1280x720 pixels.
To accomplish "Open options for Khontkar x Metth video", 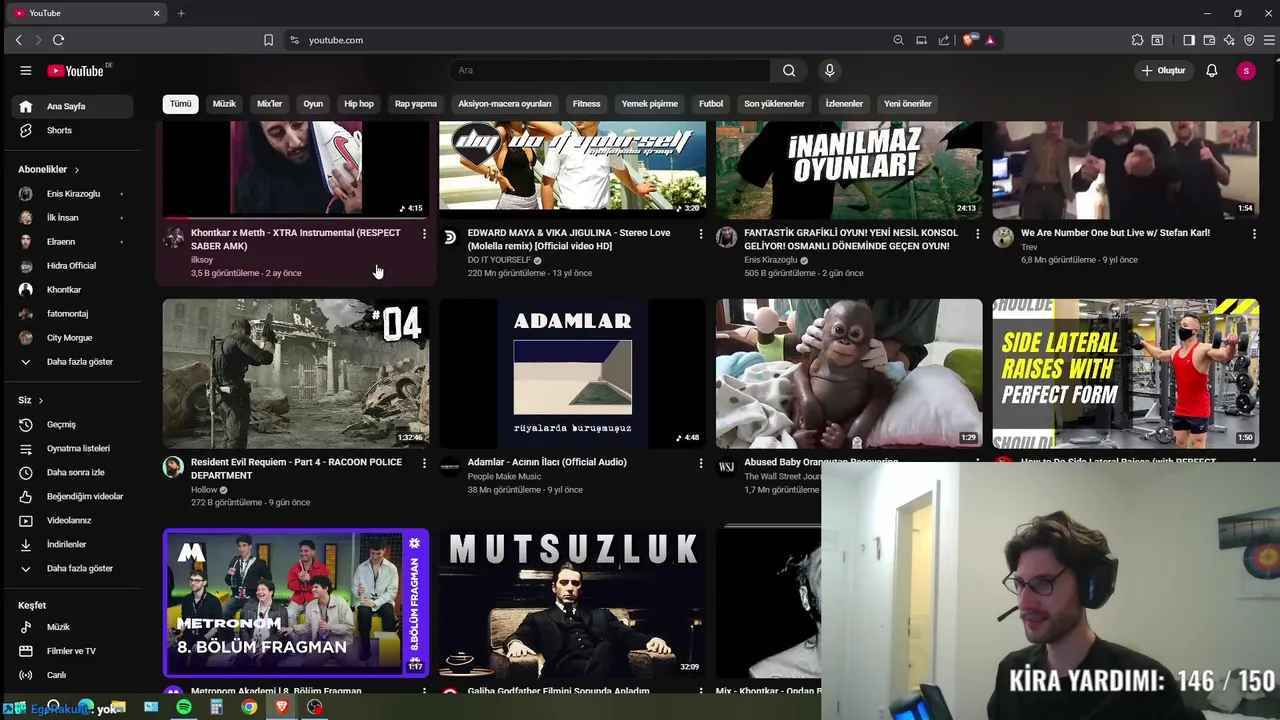I will click(x=424, y=234).
